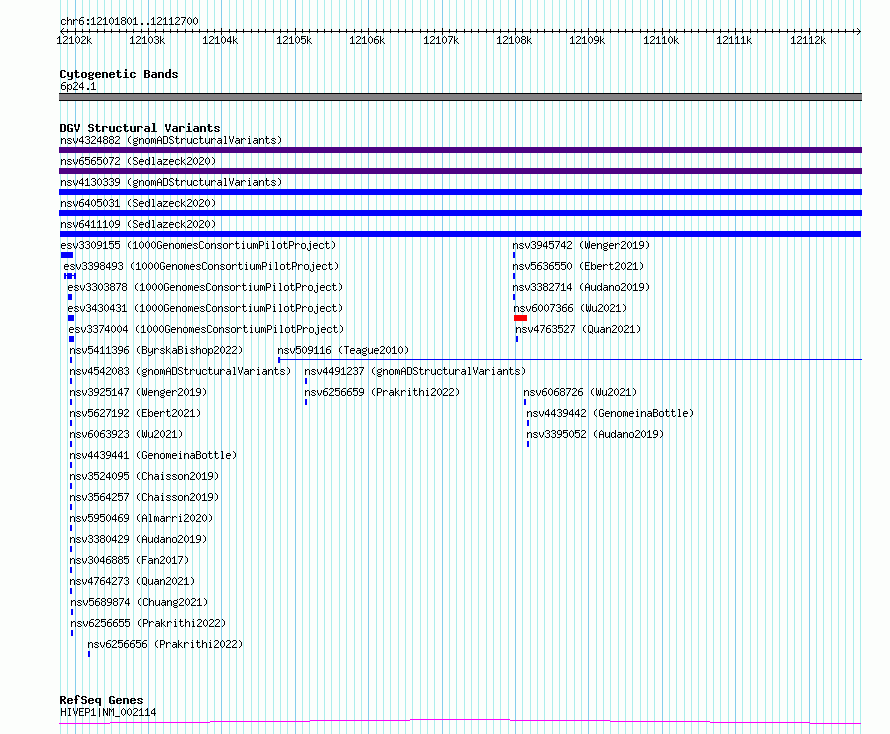Image resolution: width=890 pixels, height=734 pixels.
Task: Click the RefSeq Genes track heading
Action: [101, 701]
